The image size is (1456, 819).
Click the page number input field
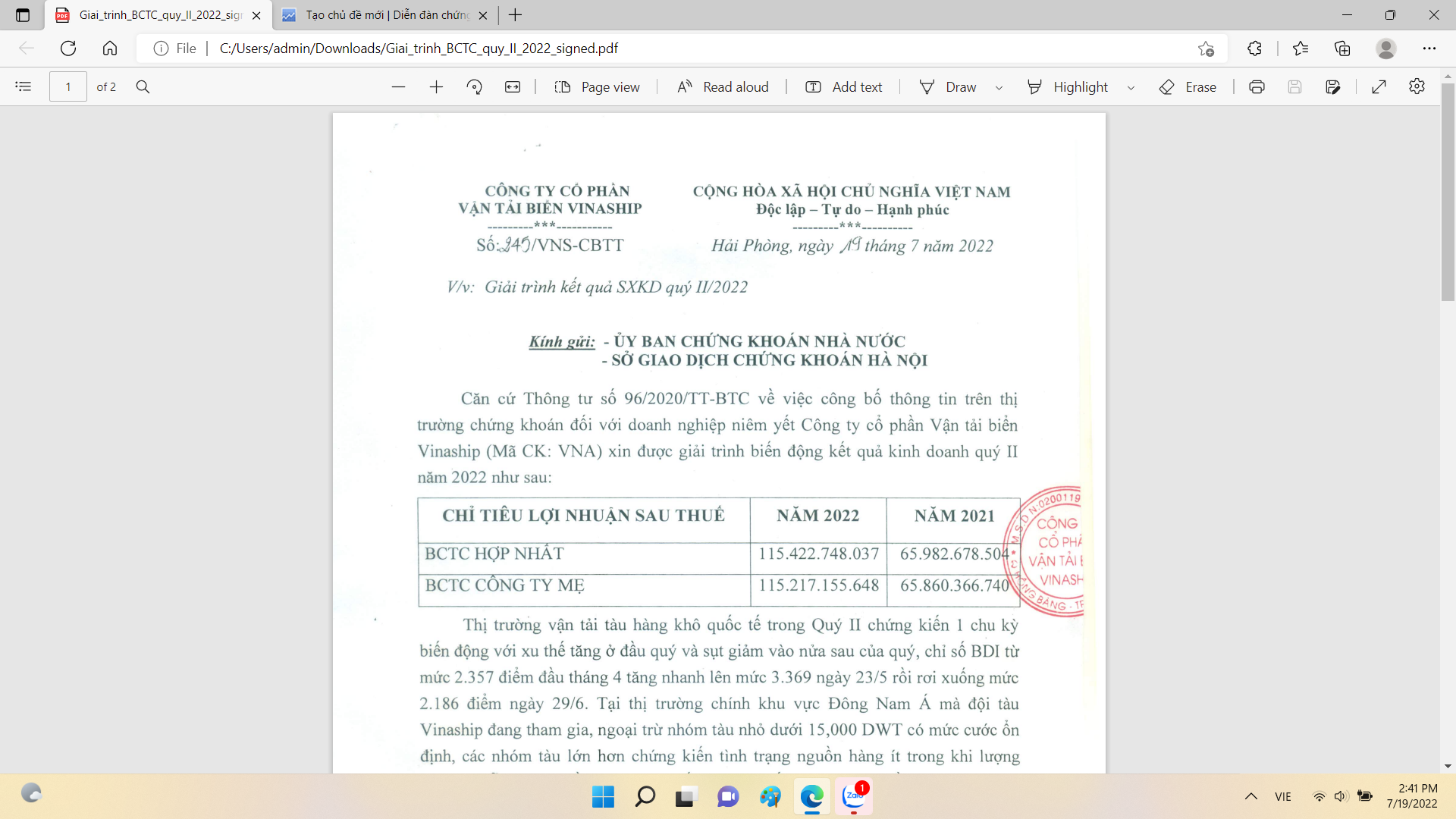pos(68,87)
